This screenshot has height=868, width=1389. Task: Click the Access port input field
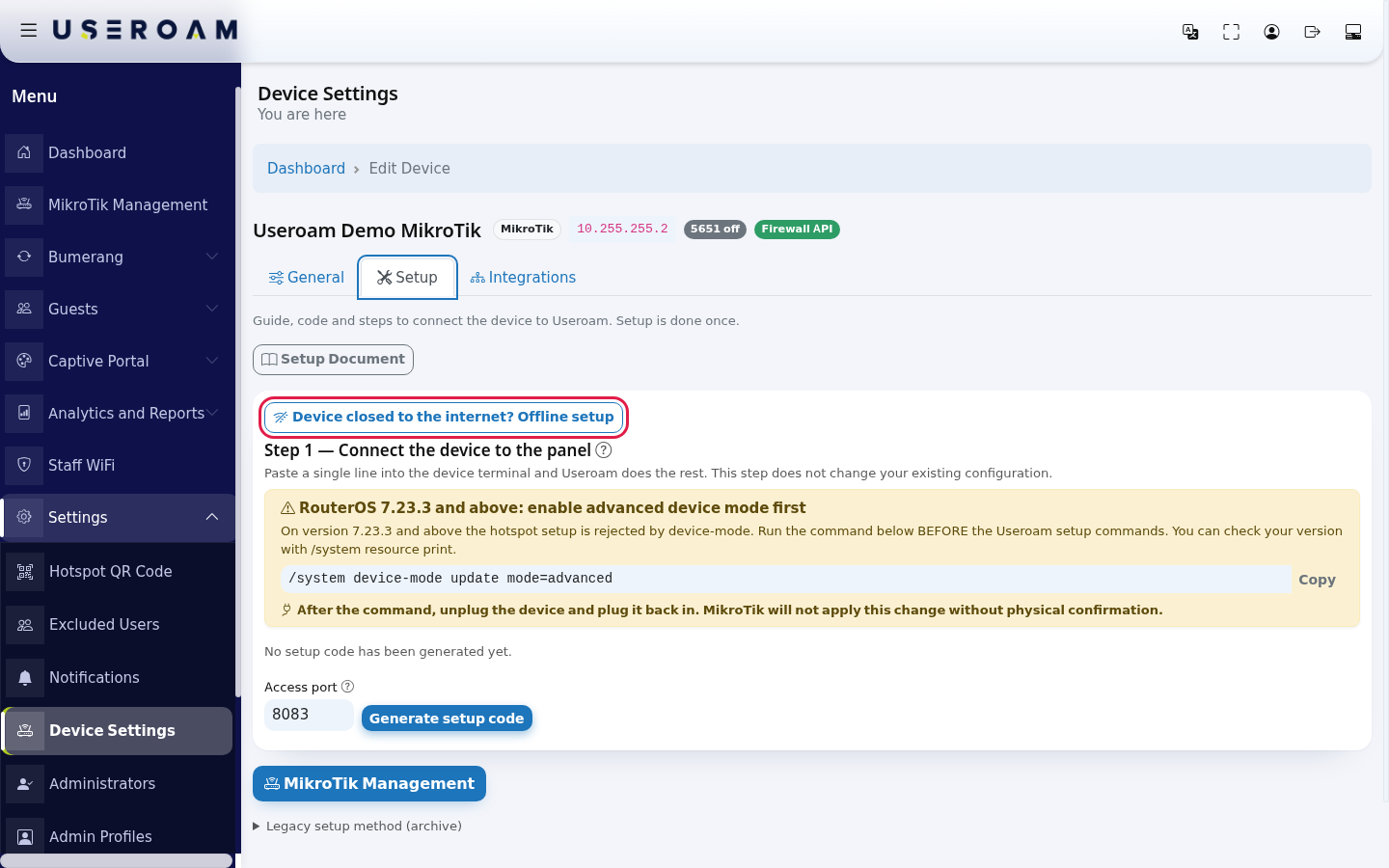pyautogui.click(x=309, y=715)
